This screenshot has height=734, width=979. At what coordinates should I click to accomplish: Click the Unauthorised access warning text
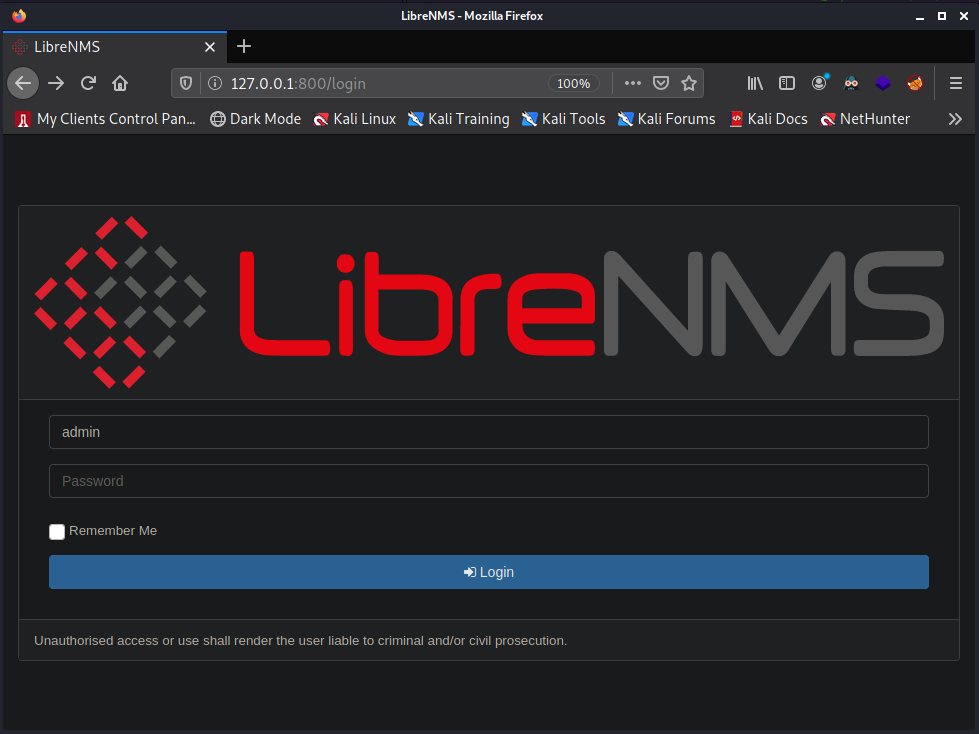(300, 640)
